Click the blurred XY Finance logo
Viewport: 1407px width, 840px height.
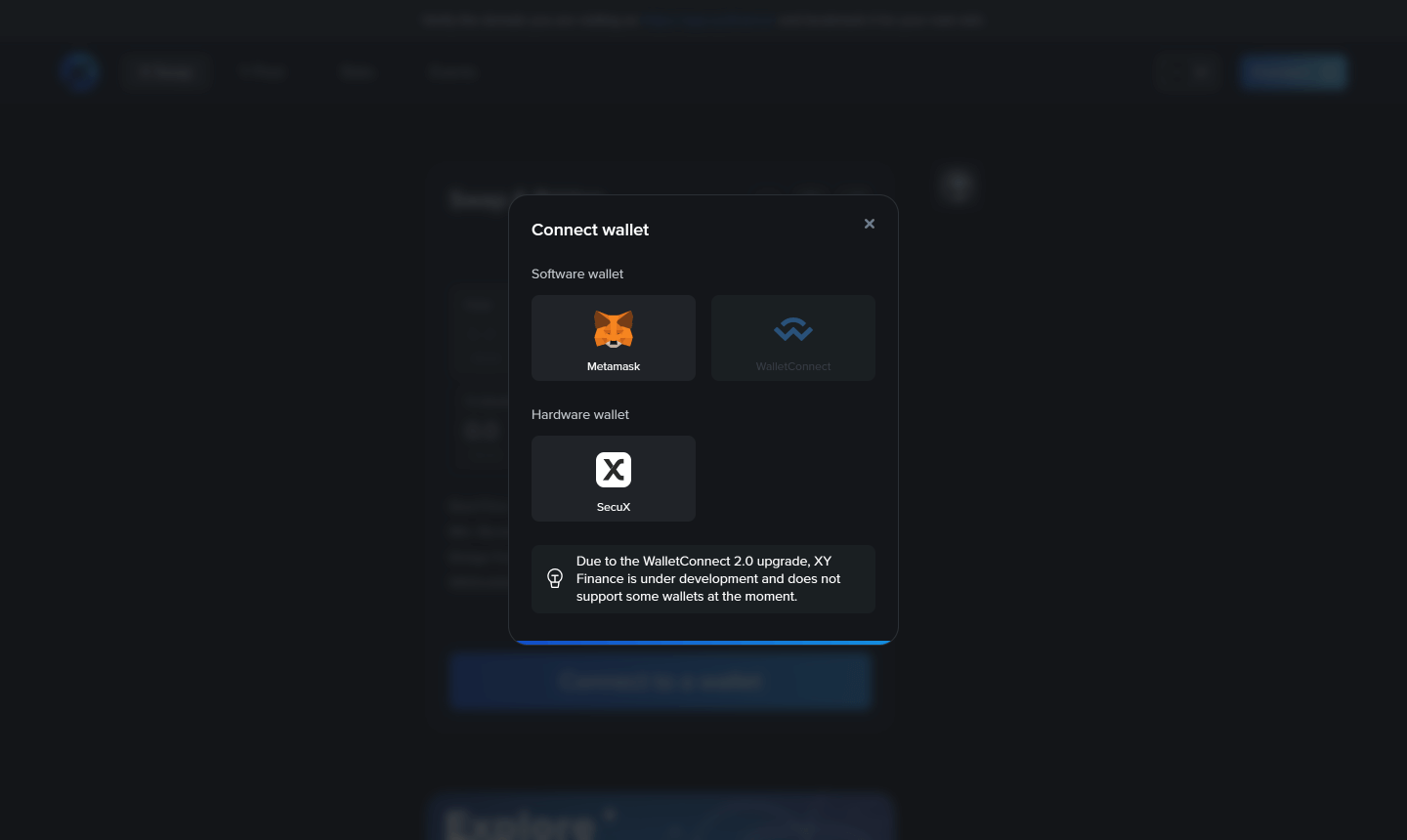(80, 71)
